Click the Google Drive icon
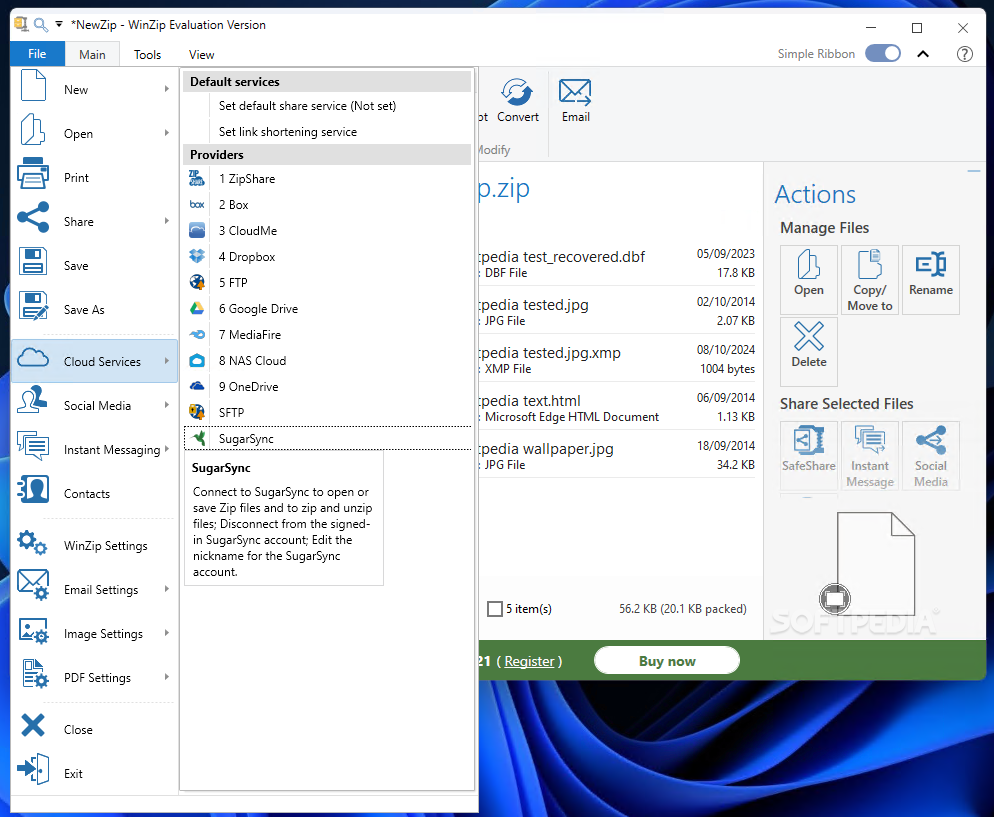The image size is (994, 817). coord(197,308)
